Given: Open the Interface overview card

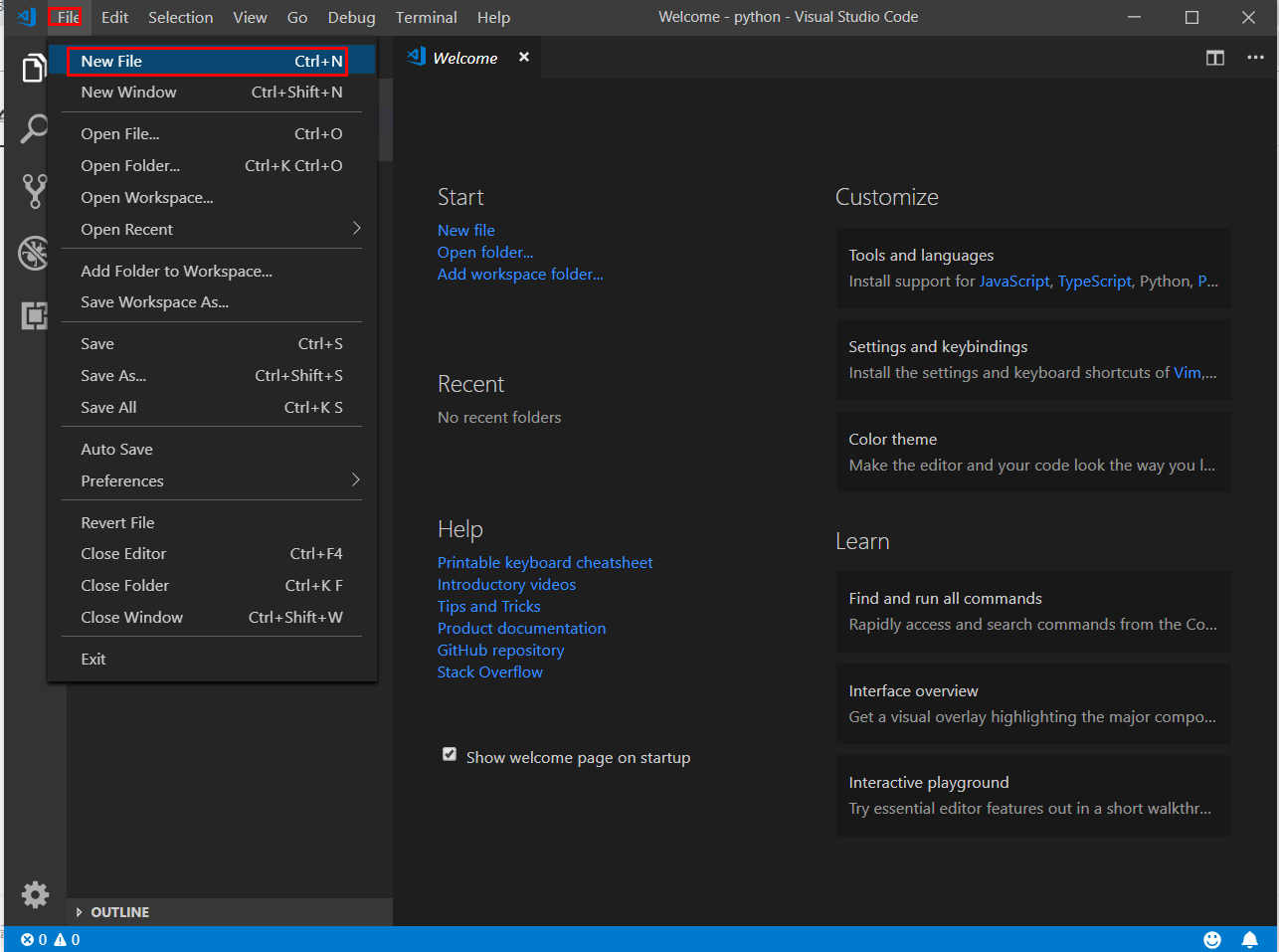Looking at the screenshot, I should 1033,703.
